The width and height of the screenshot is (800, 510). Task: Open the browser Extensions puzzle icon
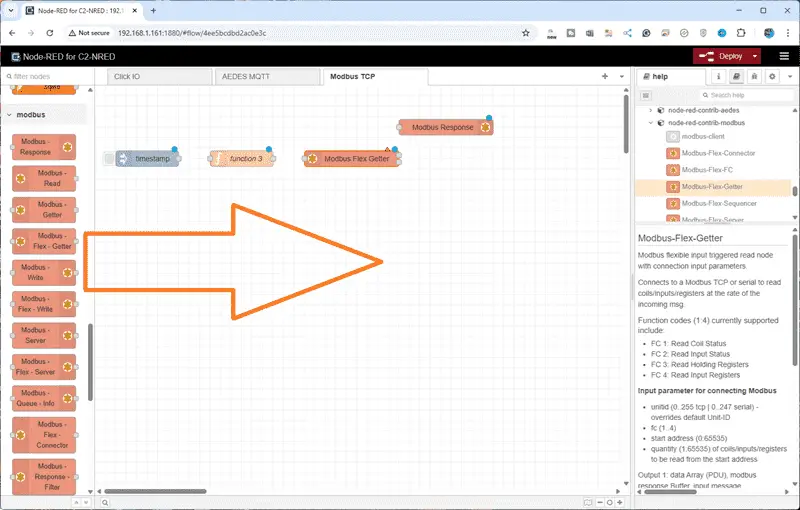[741, 33]
